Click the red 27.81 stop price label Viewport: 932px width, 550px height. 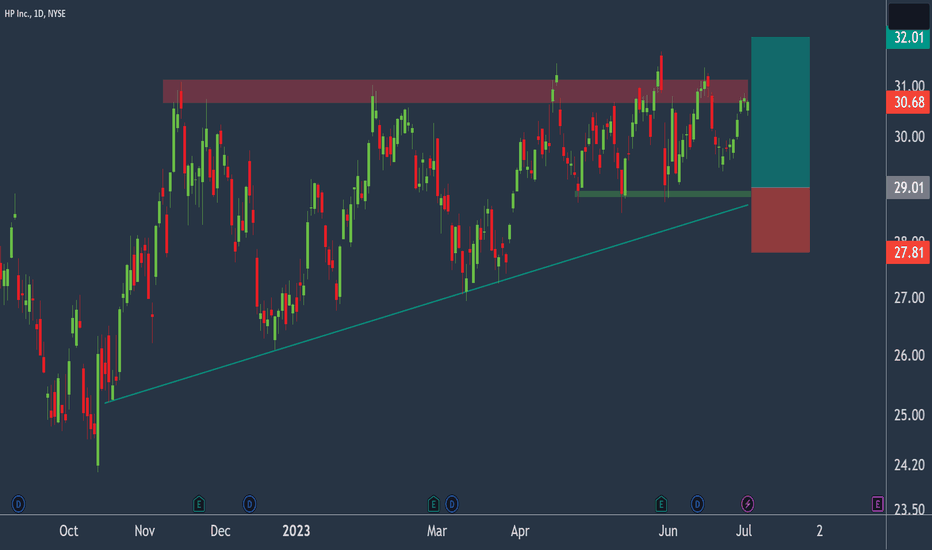[908, 253]
